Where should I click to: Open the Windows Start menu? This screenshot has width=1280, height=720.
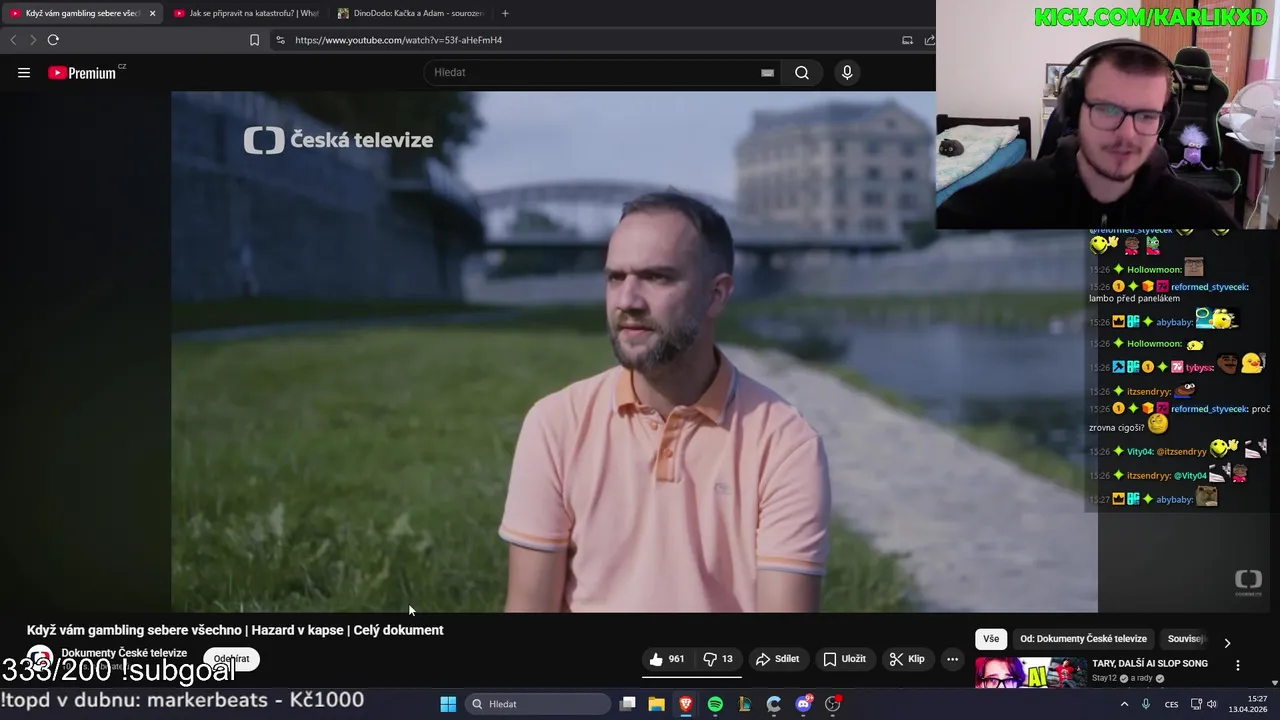tap(448, 704)
